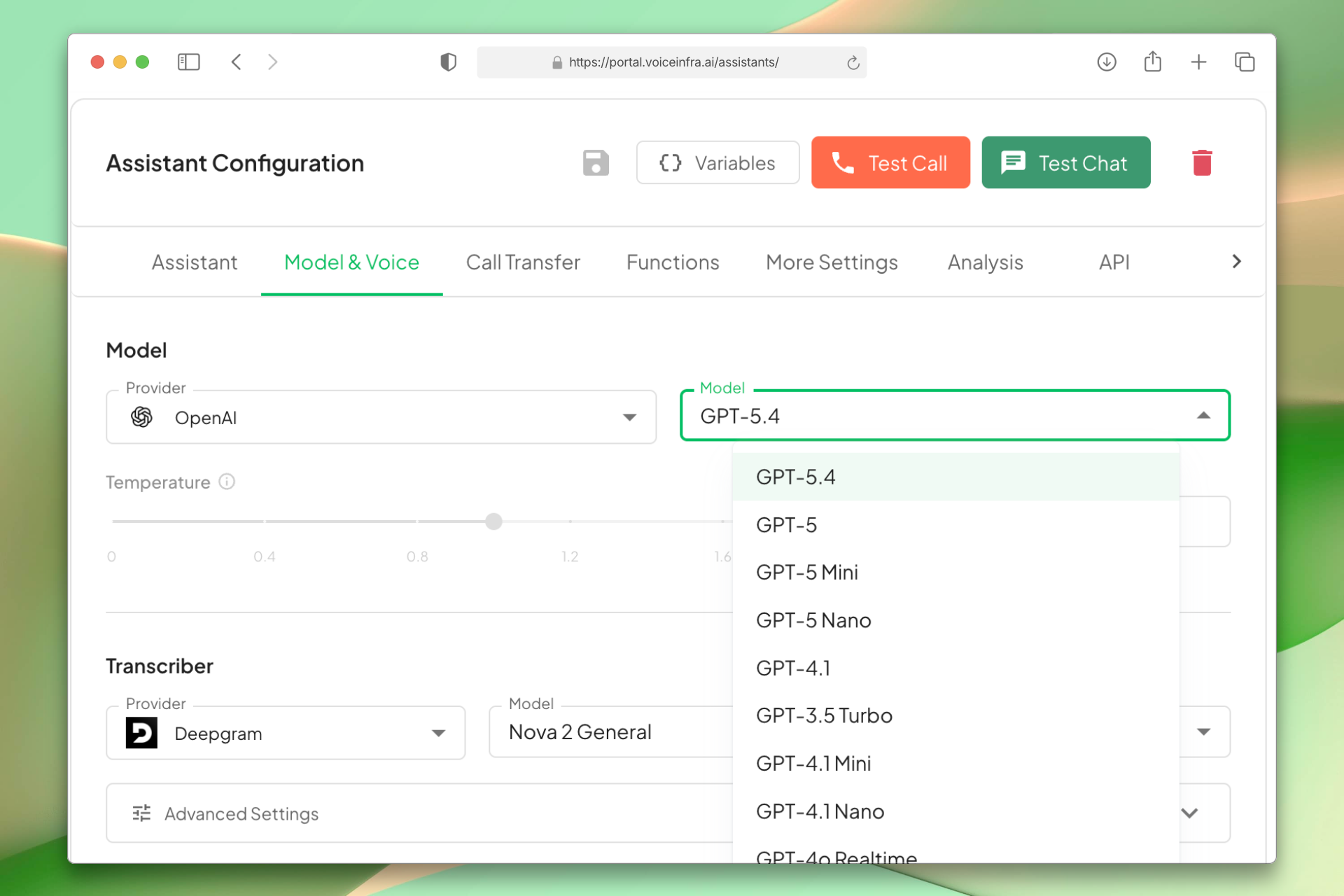Select the Model & Voice tab
Screen dimensions: 1344x896
pyautogui.click(x=351, y=262)
